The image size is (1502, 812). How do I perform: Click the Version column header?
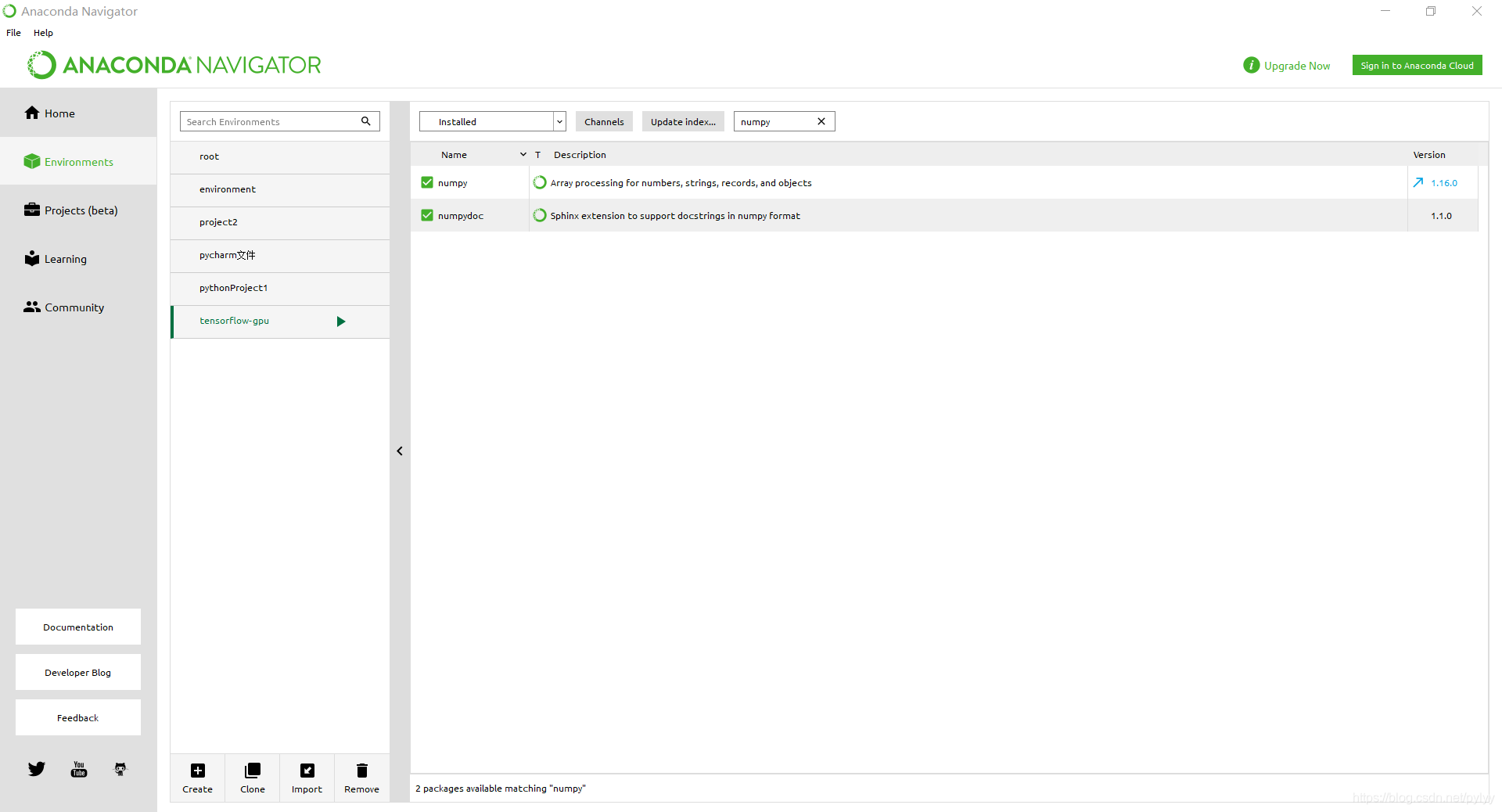coord(1429,155)
